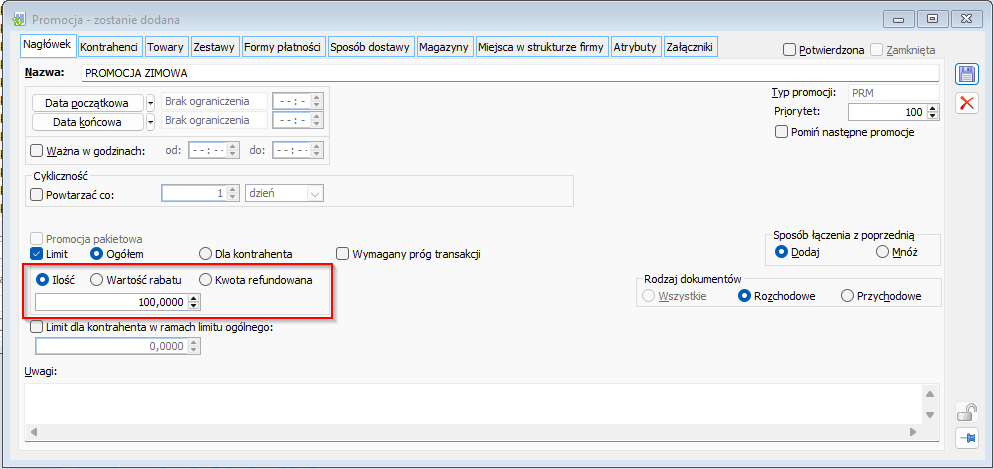Click the Data końcowa button

pyautogui.click(x=88, y=122)
